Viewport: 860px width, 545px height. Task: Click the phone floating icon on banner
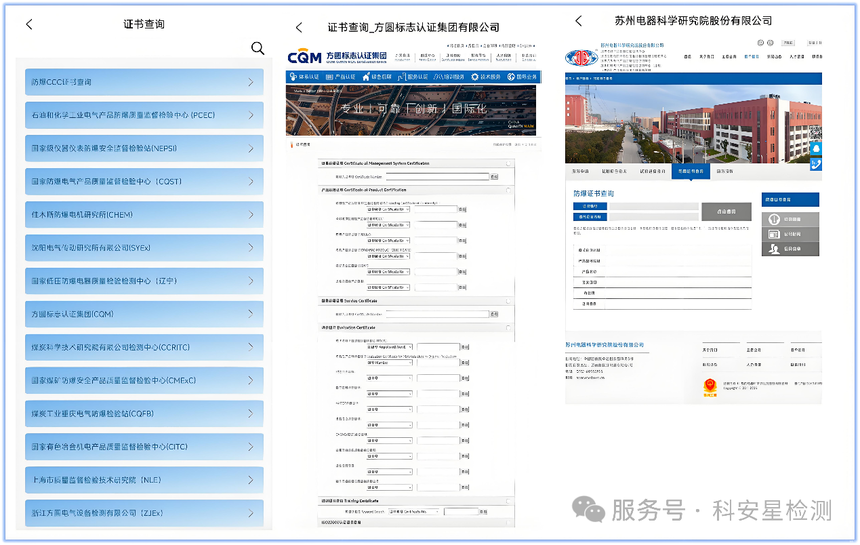coord(816,164)
